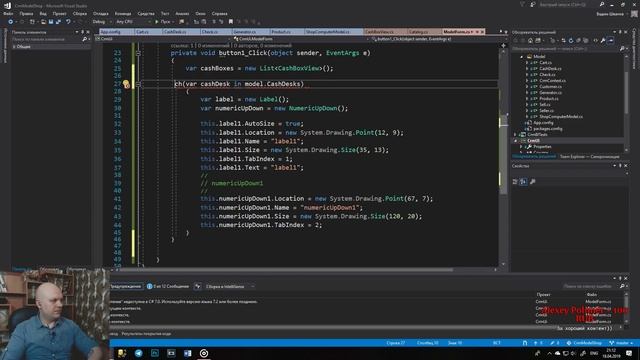Open the Any CPU platform dropdown
This screenshot has height=360, width=640.
coord(133,22)
